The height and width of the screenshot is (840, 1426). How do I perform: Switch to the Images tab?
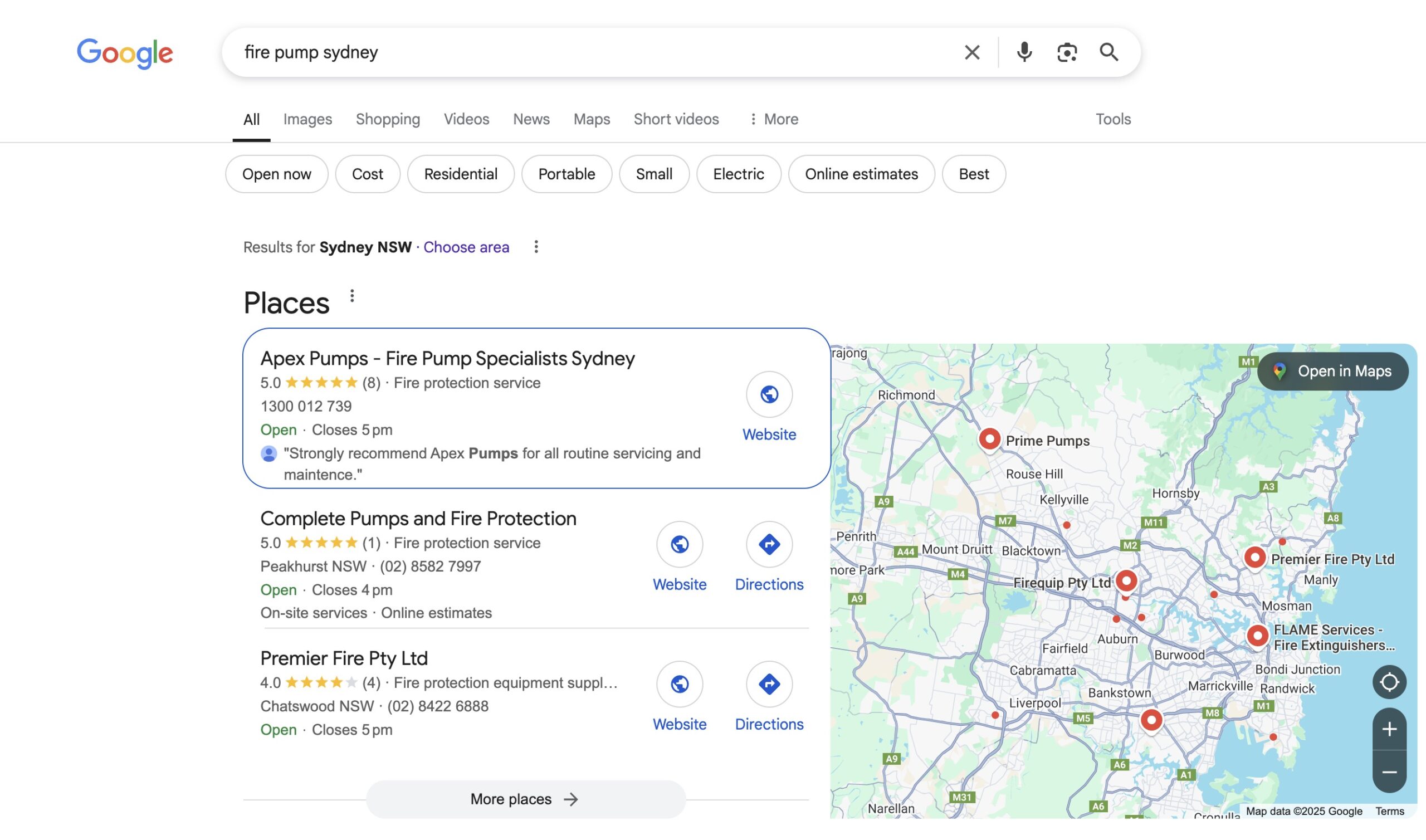tap(307, 119)
